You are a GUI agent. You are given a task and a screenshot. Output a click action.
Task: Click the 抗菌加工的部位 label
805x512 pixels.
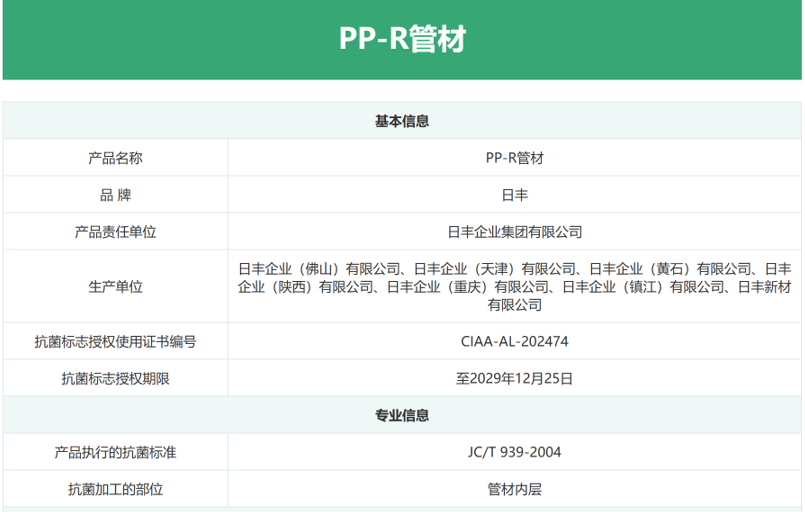[x=116, y=489]
